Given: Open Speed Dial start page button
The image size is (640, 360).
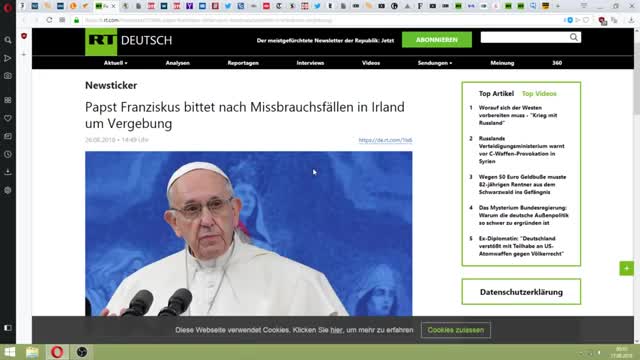Looking at the screenshot, I should (62, 20).
